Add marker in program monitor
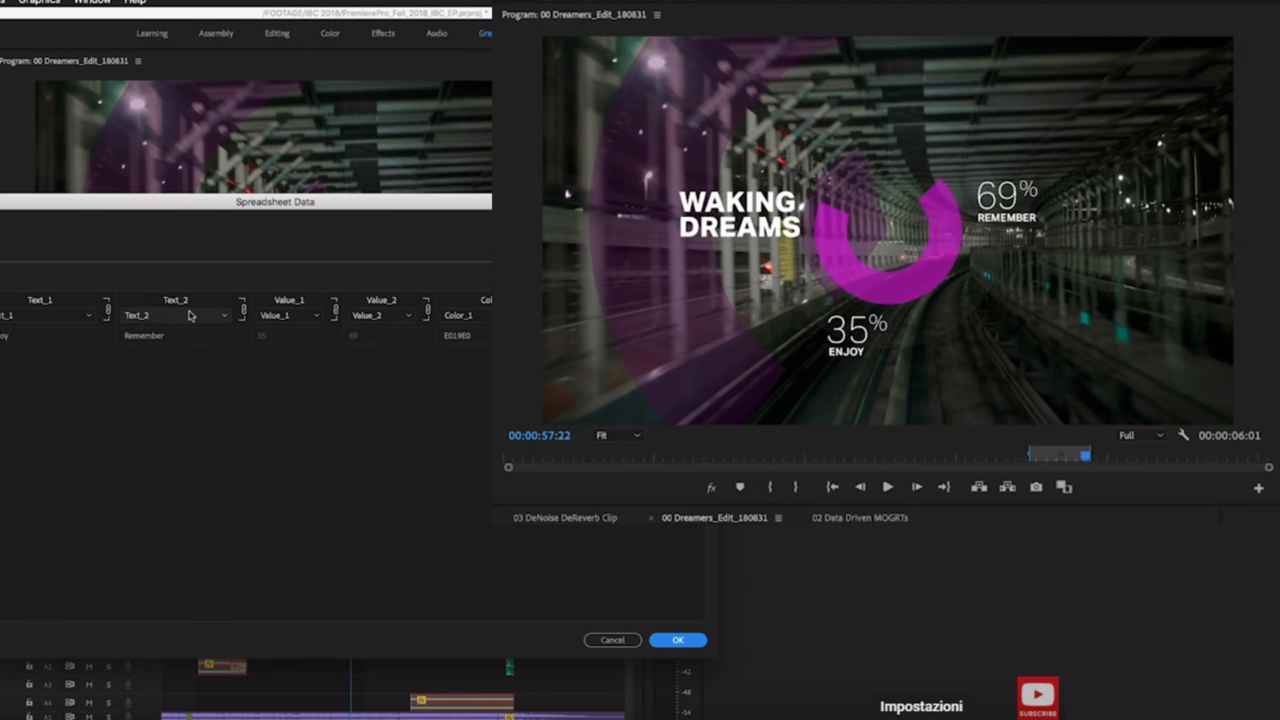The height and width of the screenshot is (720, 1280). [x=740, y=487]
